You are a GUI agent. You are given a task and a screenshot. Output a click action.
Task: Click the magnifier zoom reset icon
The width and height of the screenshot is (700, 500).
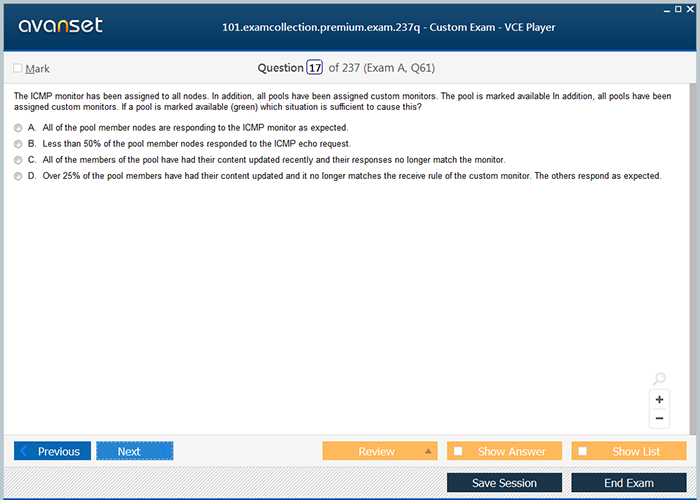point(659,379)
